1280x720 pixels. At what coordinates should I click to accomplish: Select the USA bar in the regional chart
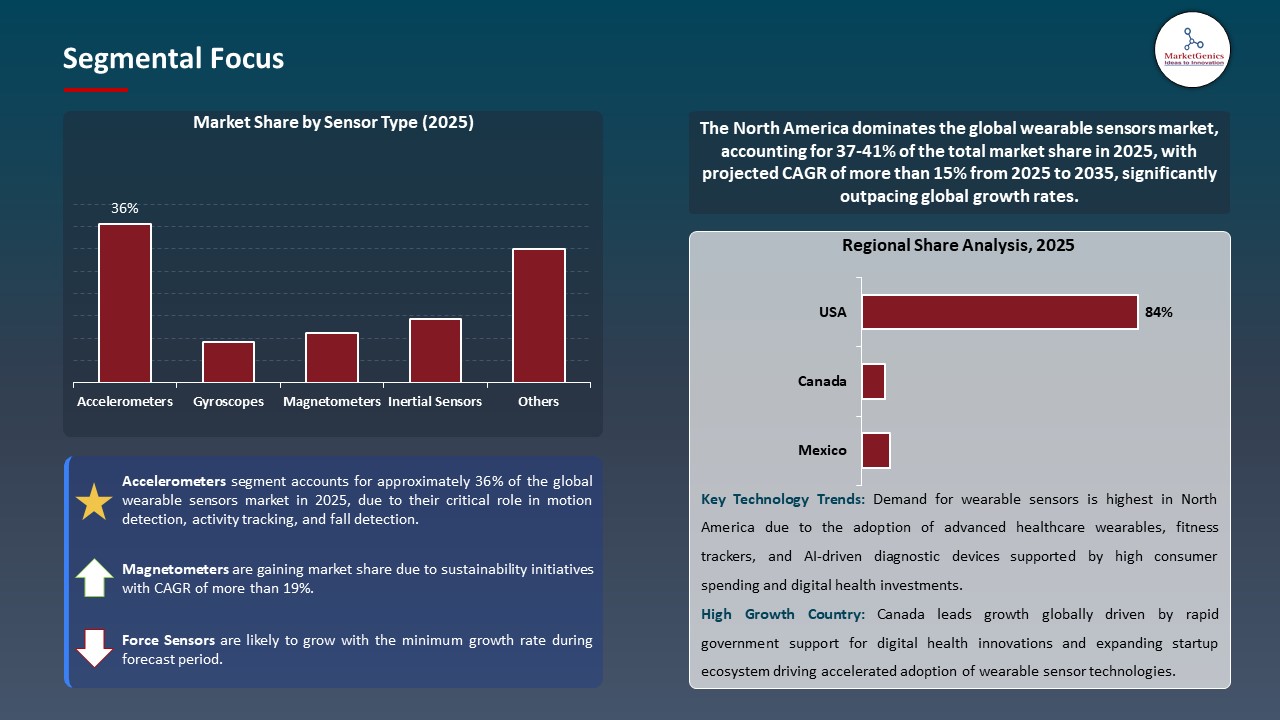1000,311
